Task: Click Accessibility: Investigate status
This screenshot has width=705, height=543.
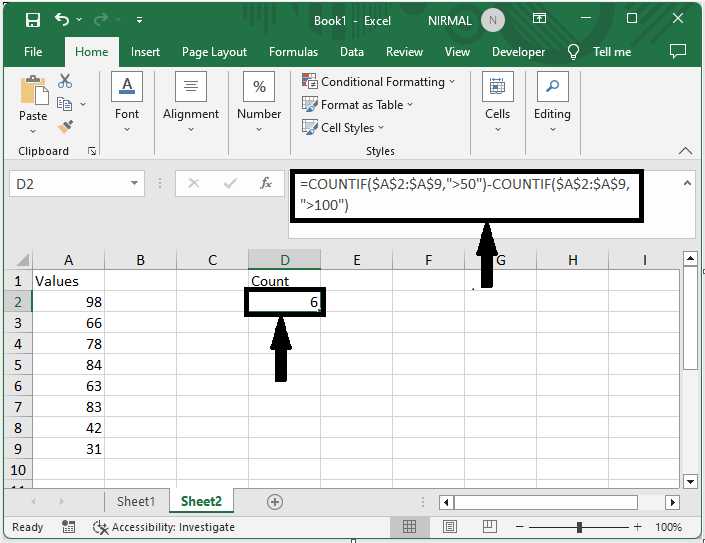Action: coord(164,527)
